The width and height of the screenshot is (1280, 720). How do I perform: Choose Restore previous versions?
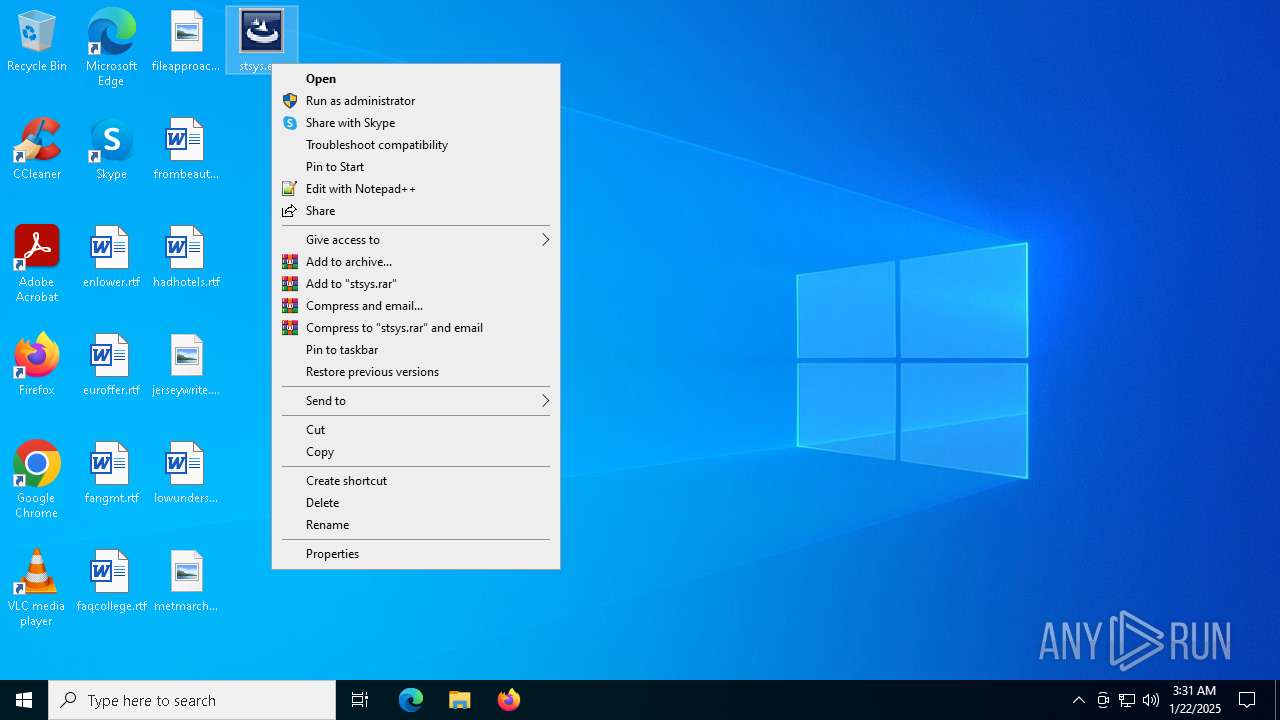point(416,372)
